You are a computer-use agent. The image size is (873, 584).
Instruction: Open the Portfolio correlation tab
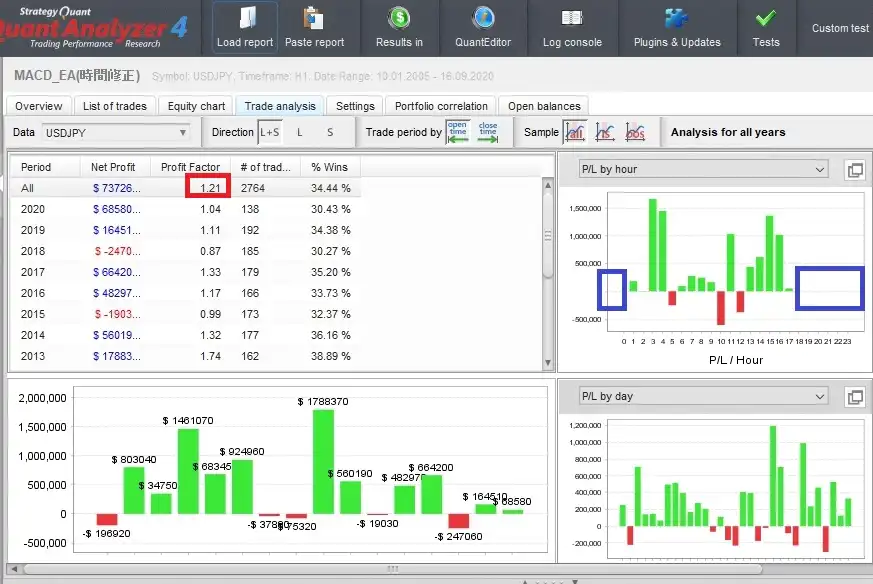tap(441, 106)
